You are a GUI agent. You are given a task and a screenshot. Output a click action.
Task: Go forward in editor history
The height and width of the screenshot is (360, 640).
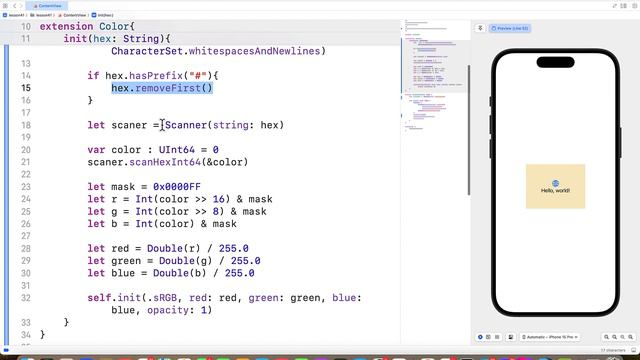(x=21, y=6)
